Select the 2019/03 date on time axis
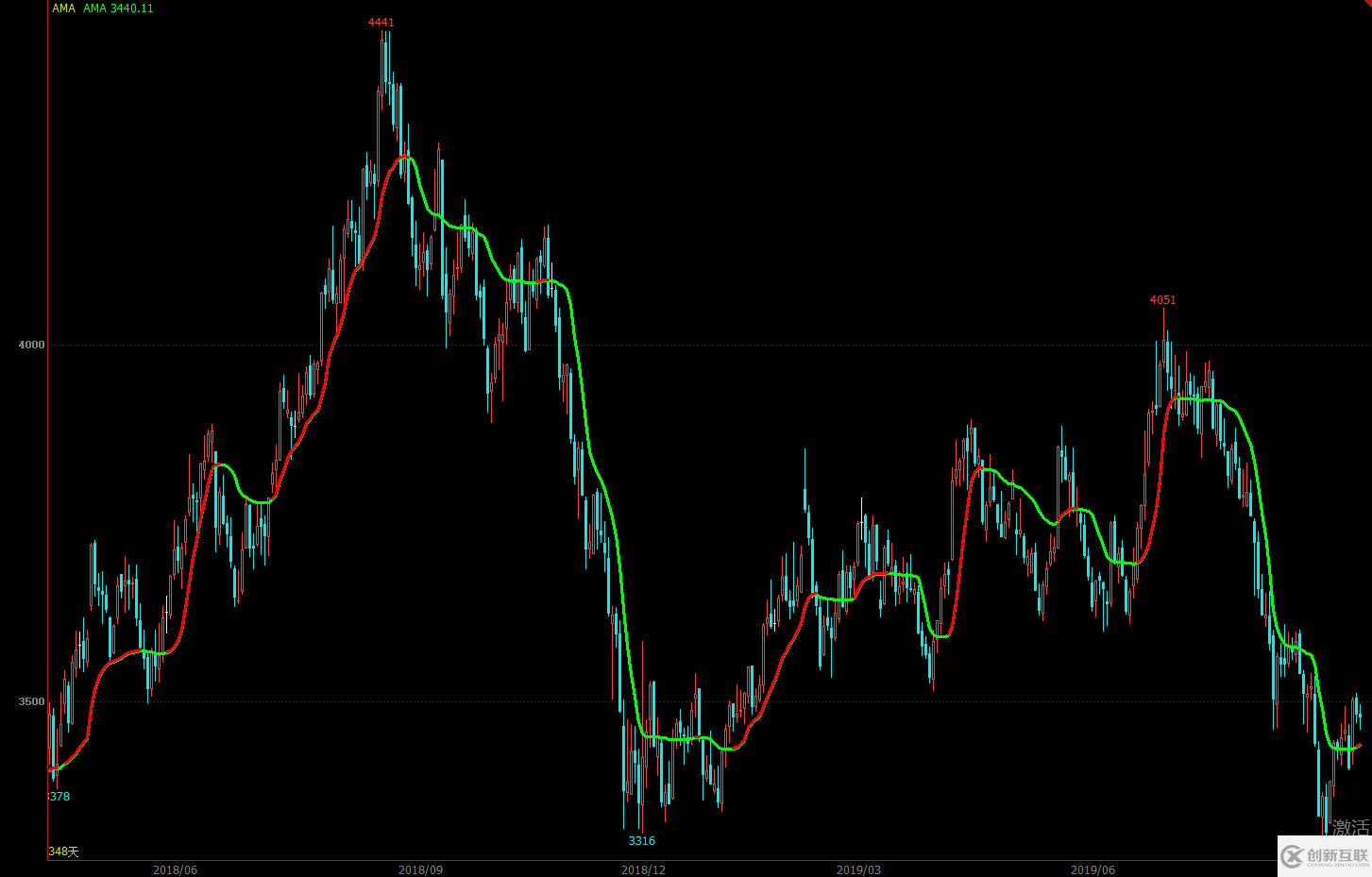Screen dimensions: 1372x877 click(858, 869)
